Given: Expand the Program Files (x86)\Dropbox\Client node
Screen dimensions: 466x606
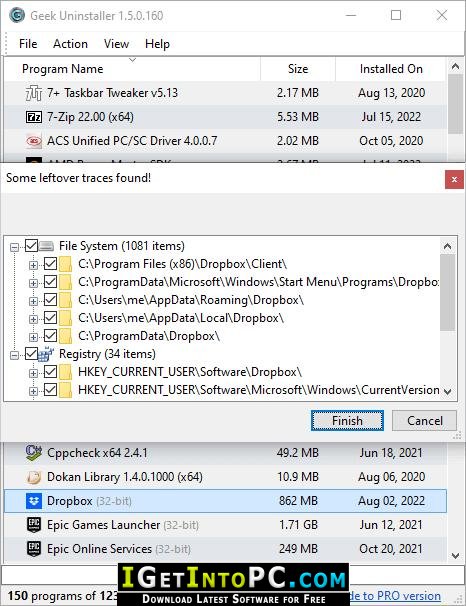Looking at the screenshot, I should click(x=33, y=265).
